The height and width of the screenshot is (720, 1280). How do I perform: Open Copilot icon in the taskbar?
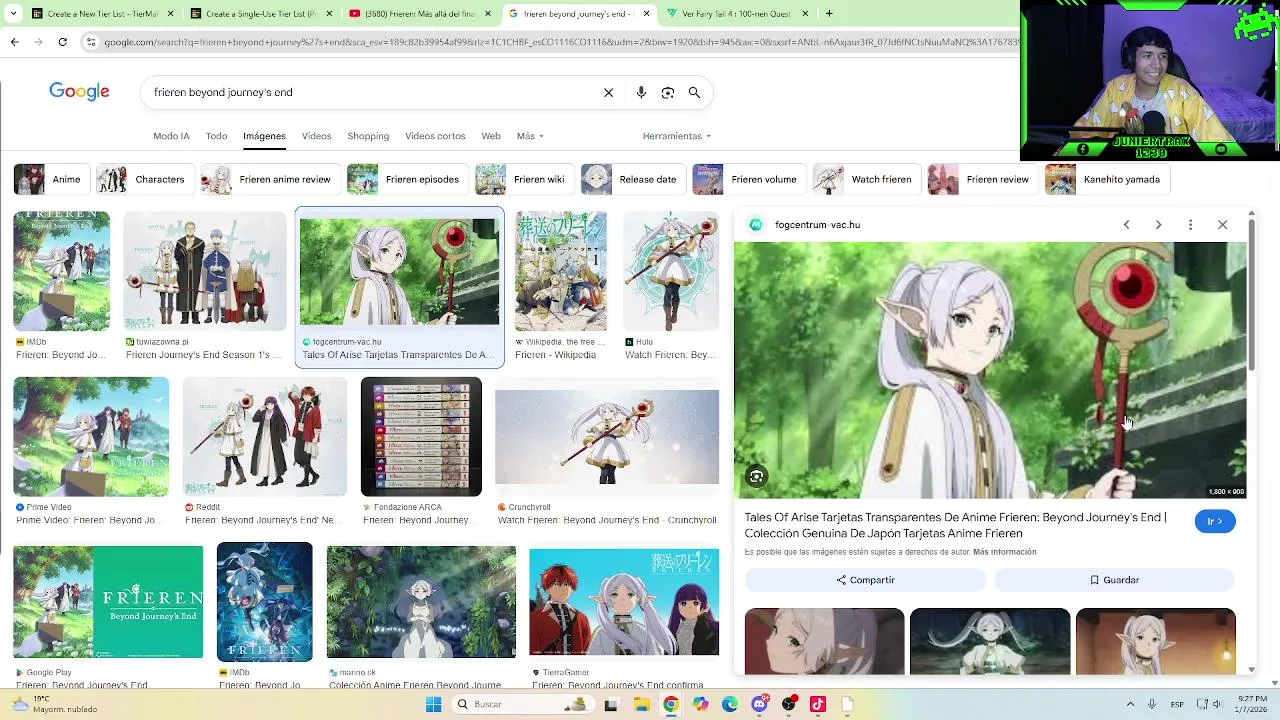click(700, 704)
